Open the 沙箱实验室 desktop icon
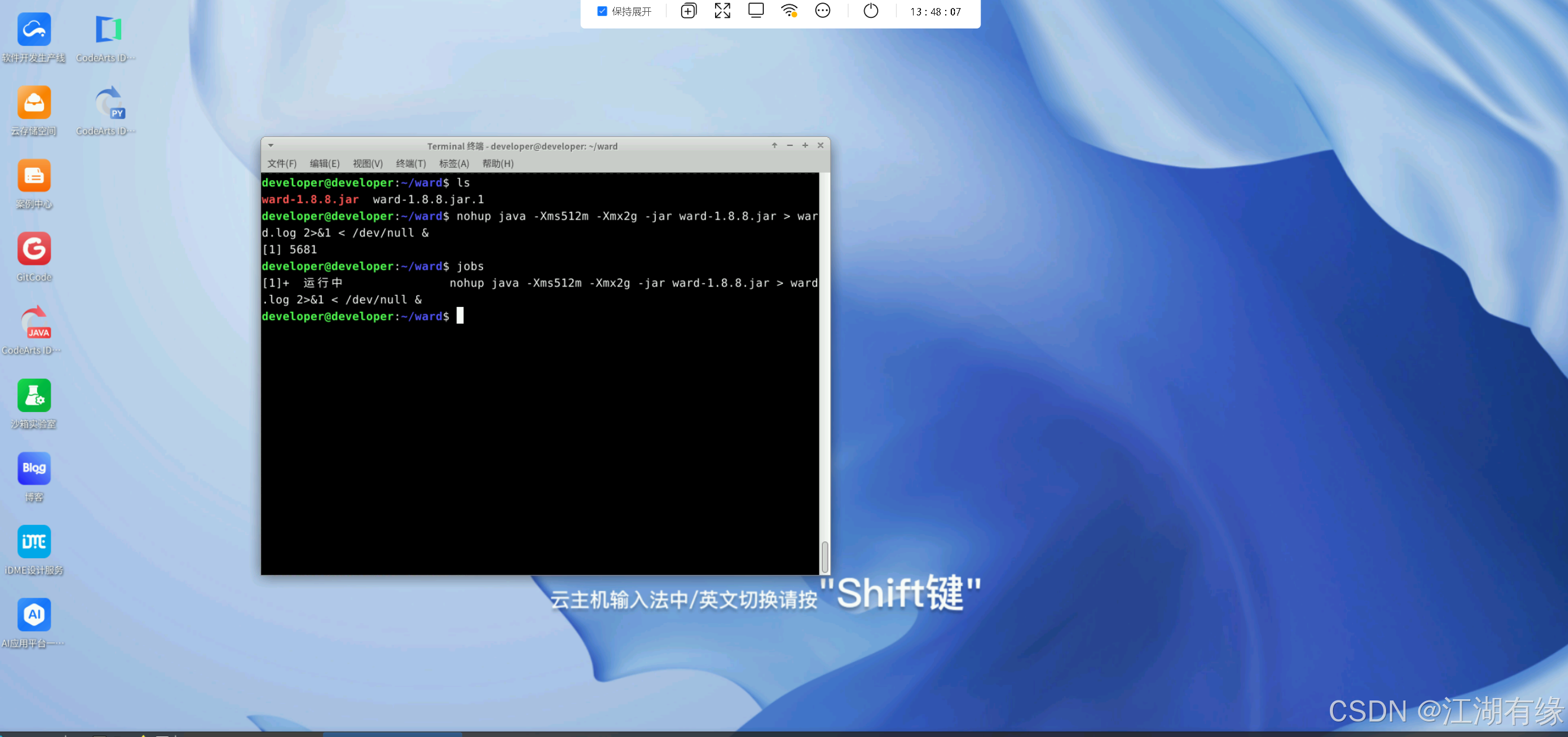This screenshot has height=737, width=1568. coord(34,395)
